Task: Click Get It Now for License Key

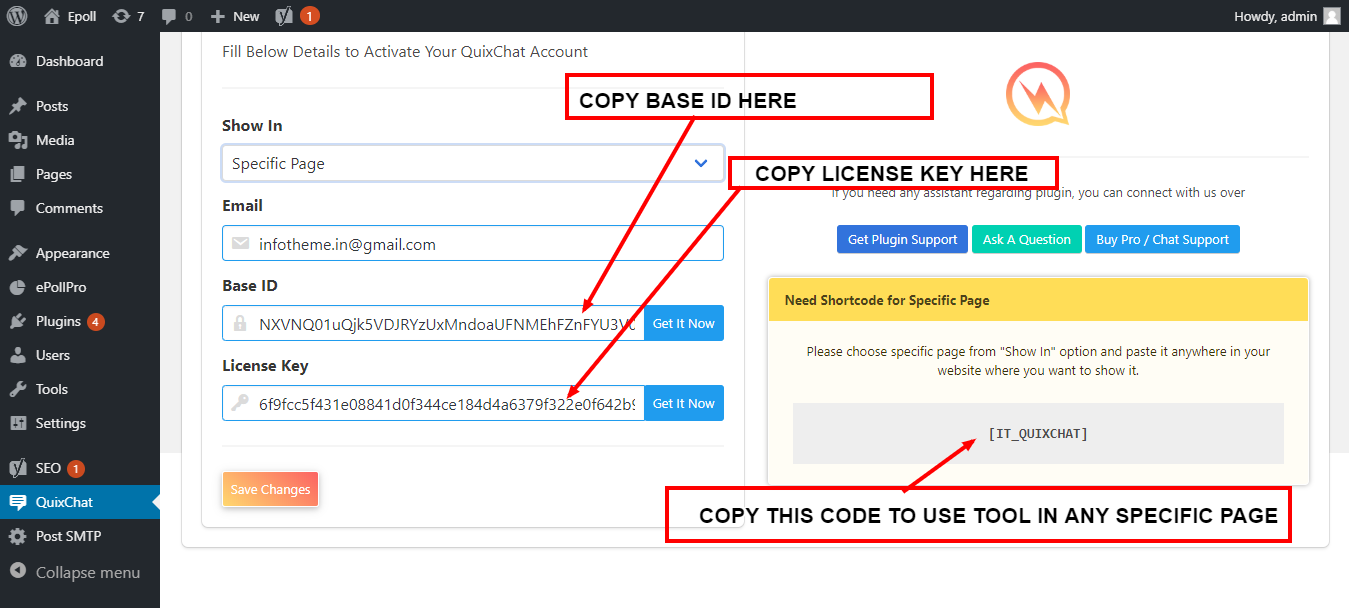Action: point(684,403)
